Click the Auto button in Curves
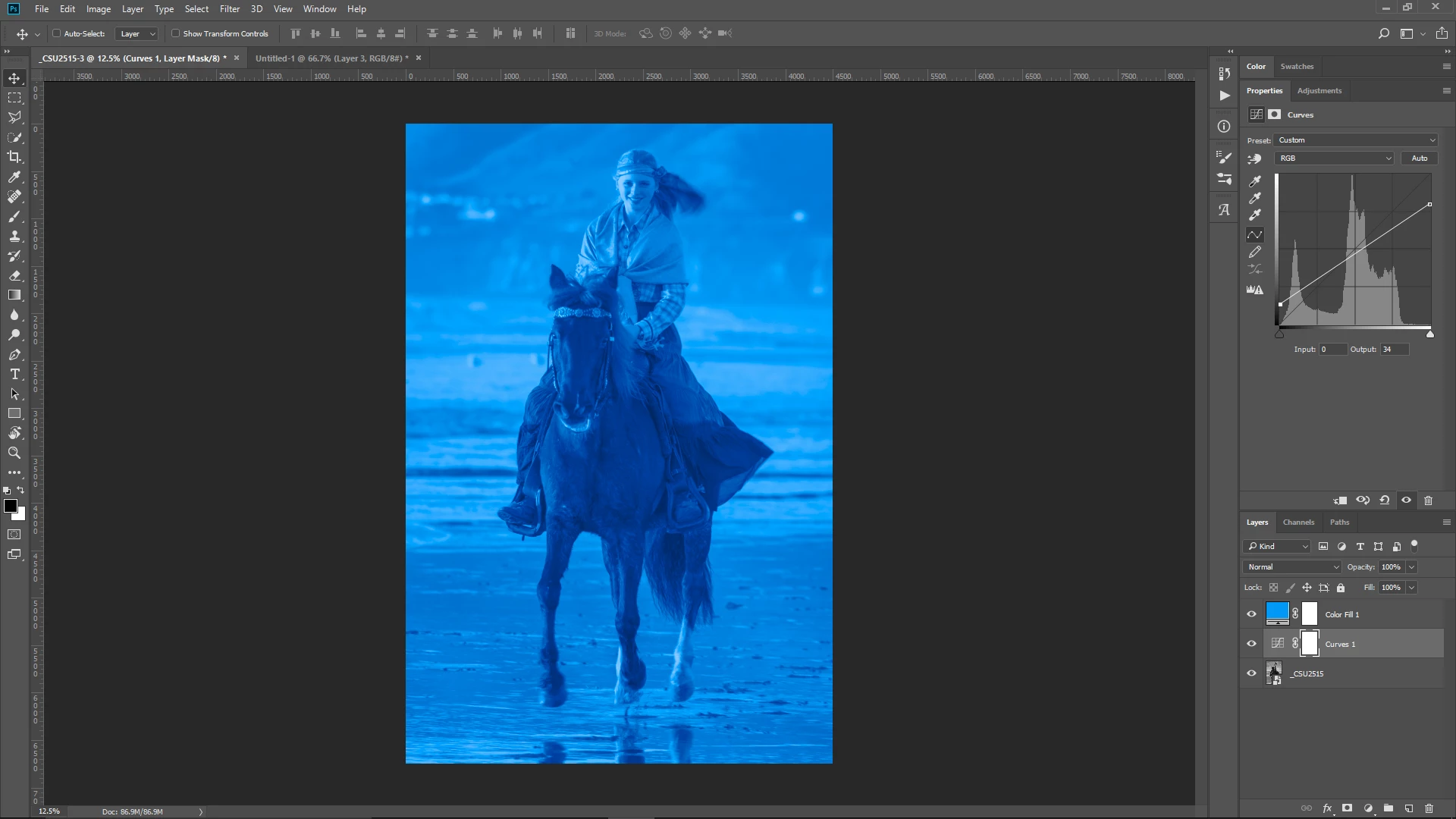Viewport: 1456px width, 819px height. [x=1420, y=158]
